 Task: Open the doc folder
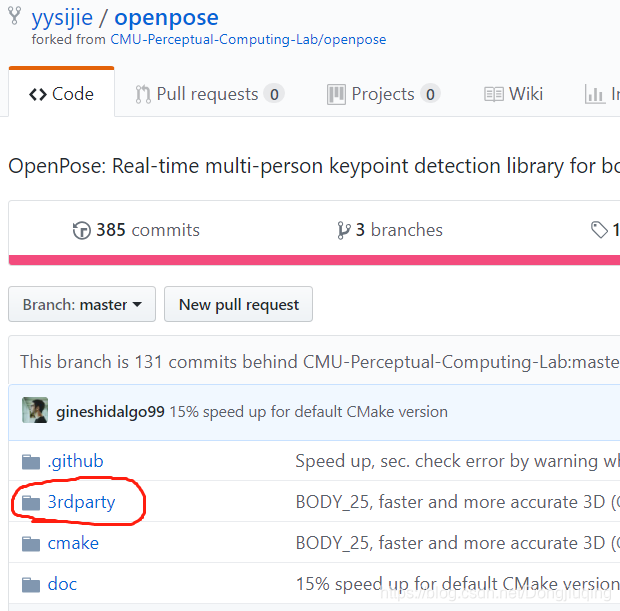[x=62, y=584]
